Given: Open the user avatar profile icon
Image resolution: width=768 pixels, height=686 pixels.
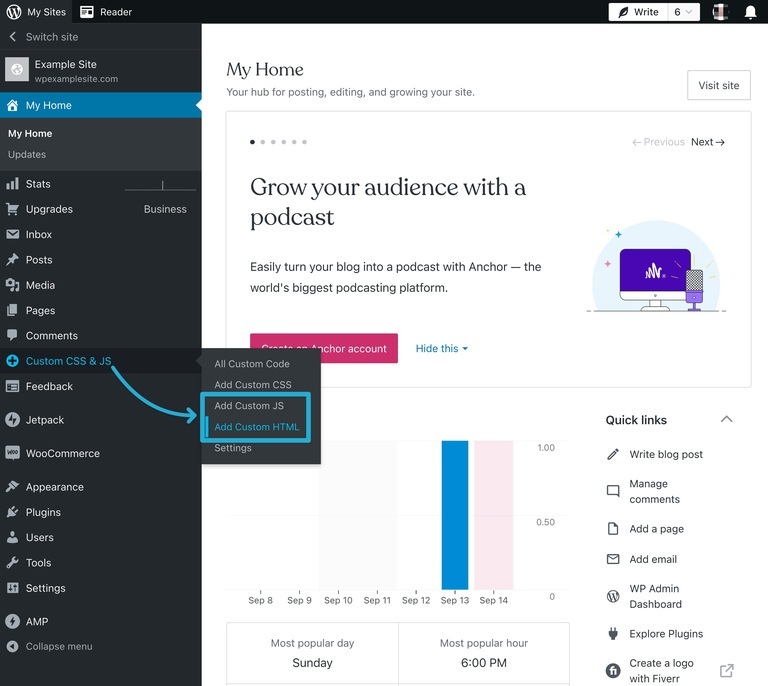Looking at the screenshot, I should (x=720, y=12).
